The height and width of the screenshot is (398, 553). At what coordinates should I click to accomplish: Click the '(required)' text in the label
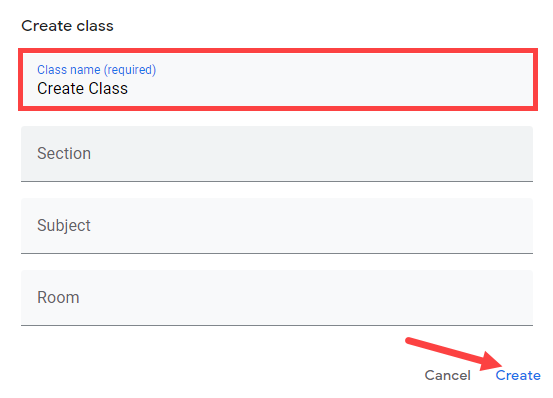[x=130, y=70]
